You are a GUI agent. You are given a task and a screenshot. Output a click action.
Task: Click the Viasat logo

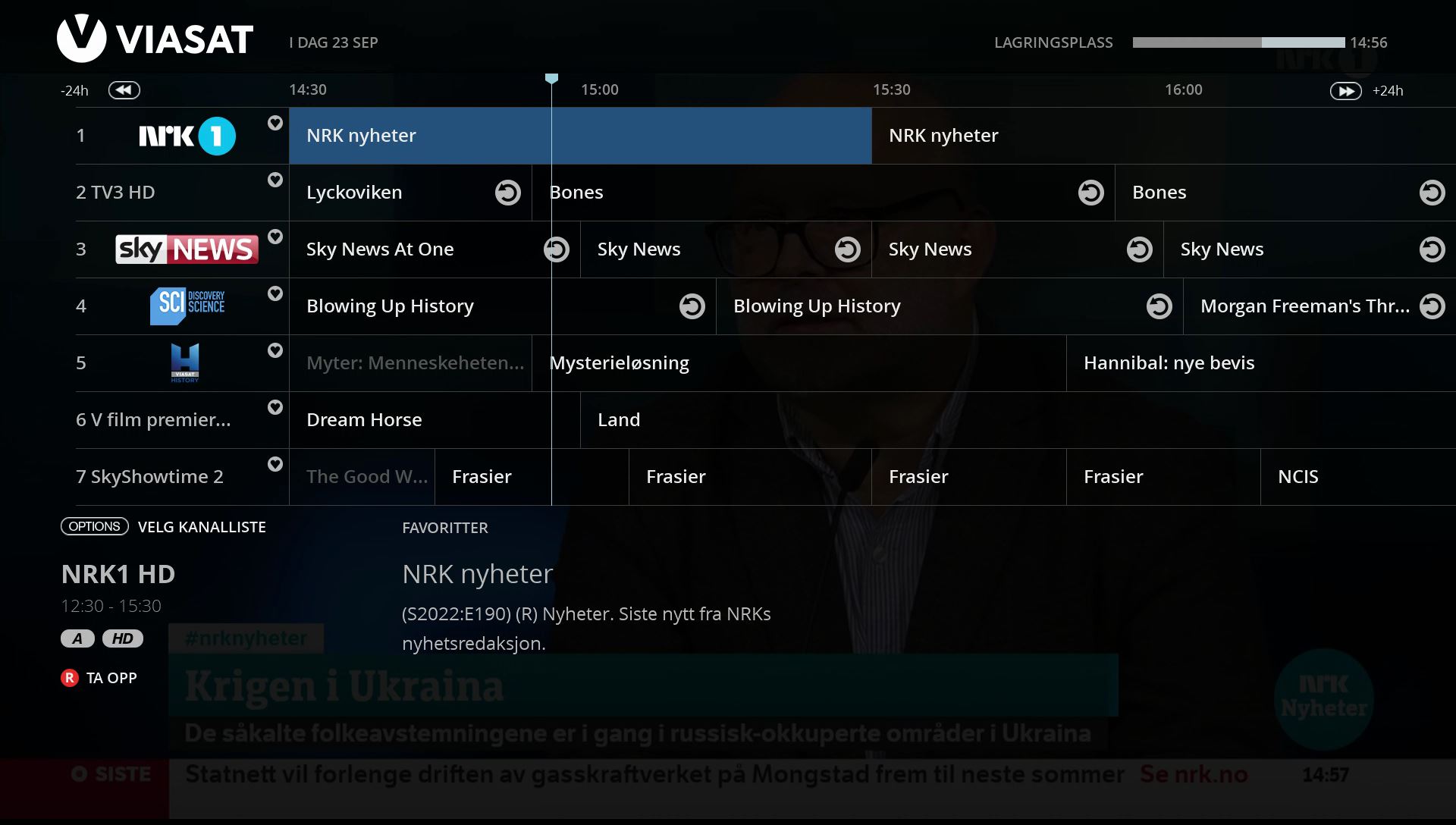[155, 39]
